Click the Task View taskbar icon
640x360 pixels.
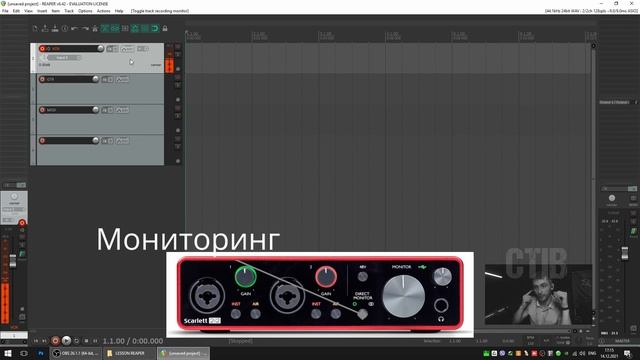pyautogui.click(x=24, y=353)
